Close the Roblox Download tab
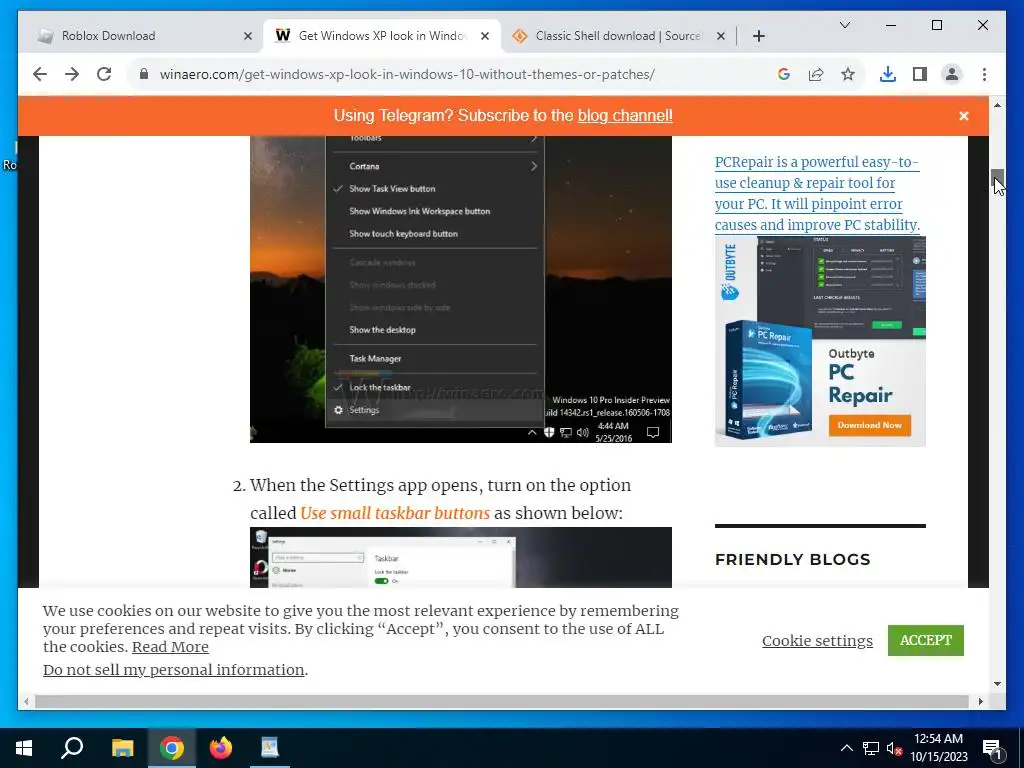 coord(248,36)
